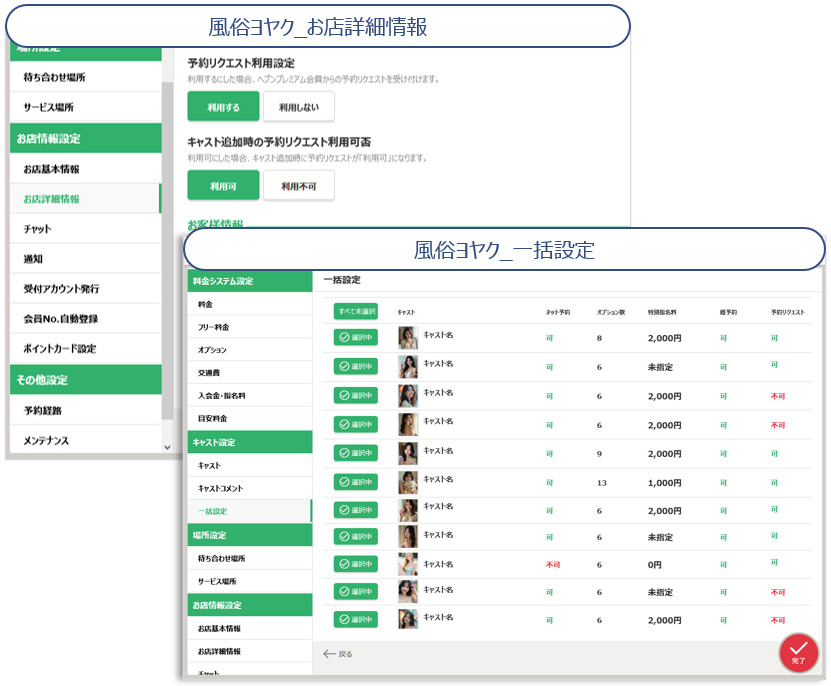Screen dimensions: 831x686
Task: Click the すべて未選択 button
Action: (356, 311)
